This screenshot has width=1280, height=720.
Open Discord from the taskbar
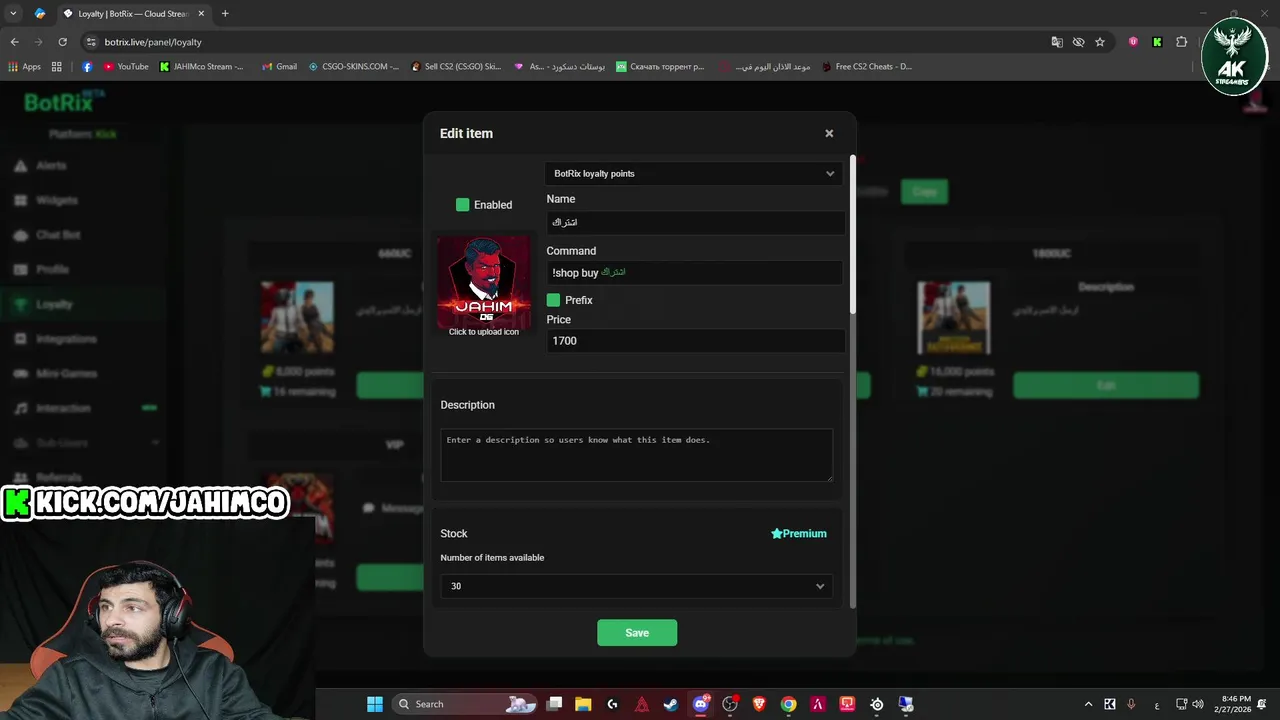(701, 704)
